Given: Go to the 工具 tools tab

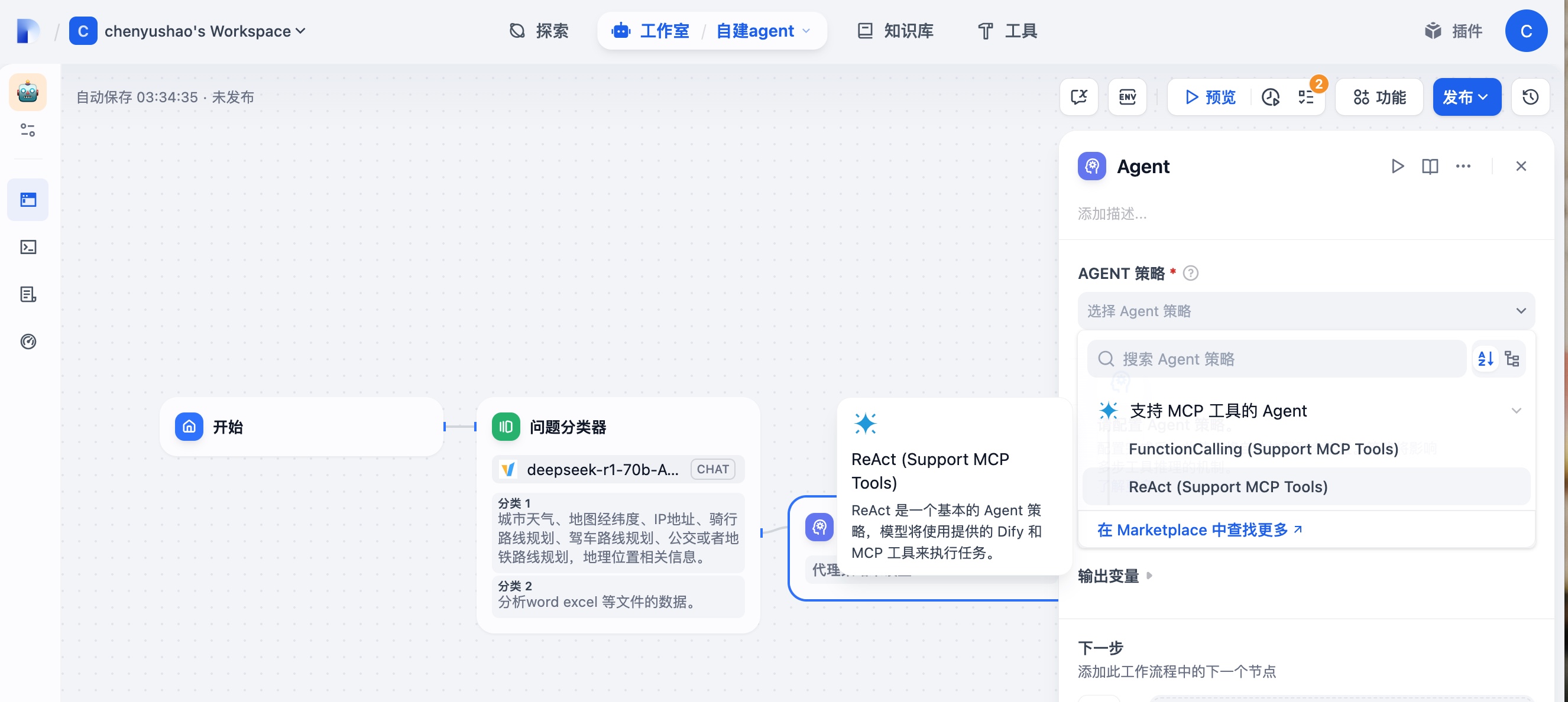Looking at the screenshot, I should 1007,31.
